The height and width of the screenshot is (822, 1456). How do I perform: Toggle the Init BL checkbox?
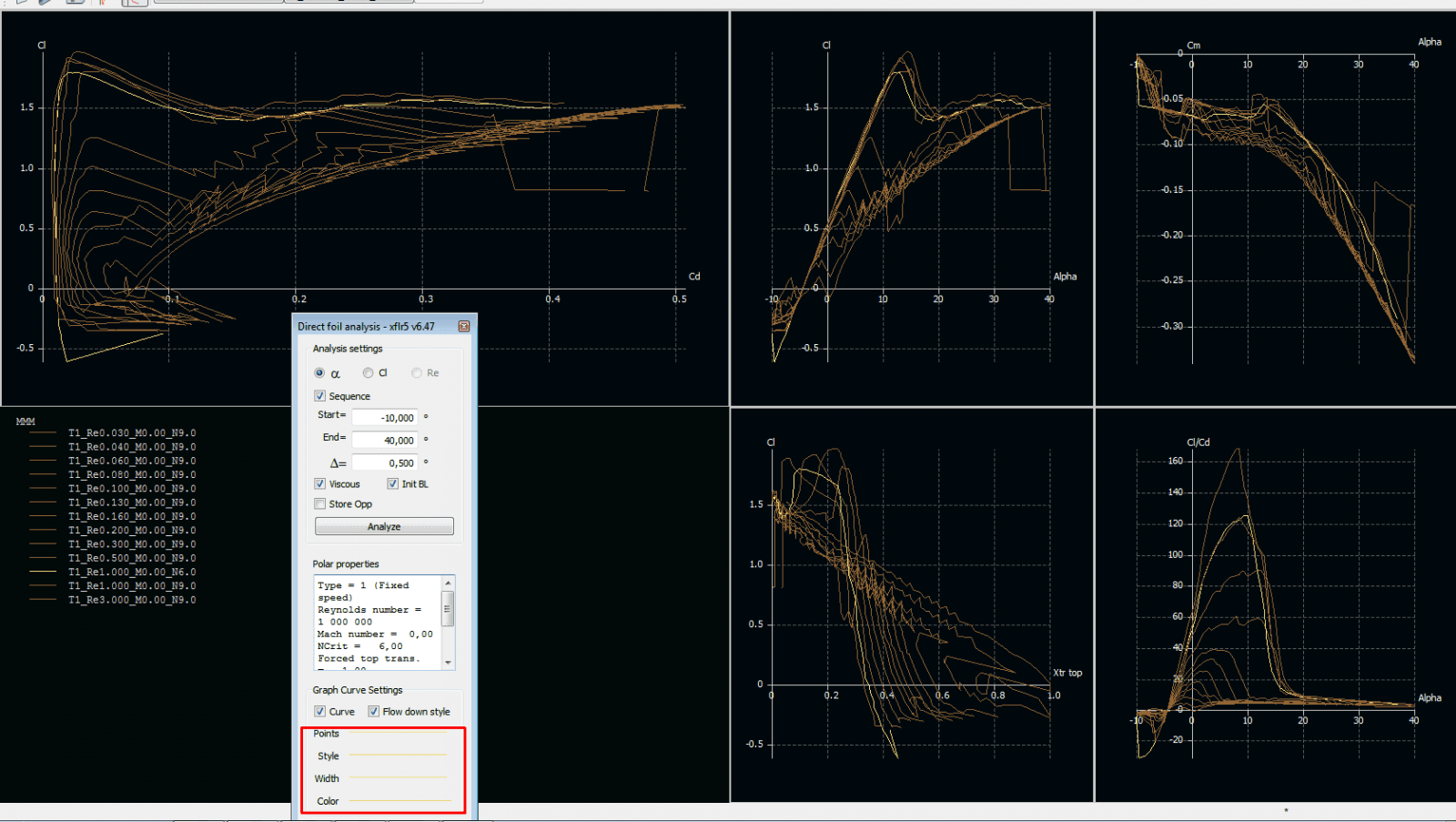coord(393,484)
